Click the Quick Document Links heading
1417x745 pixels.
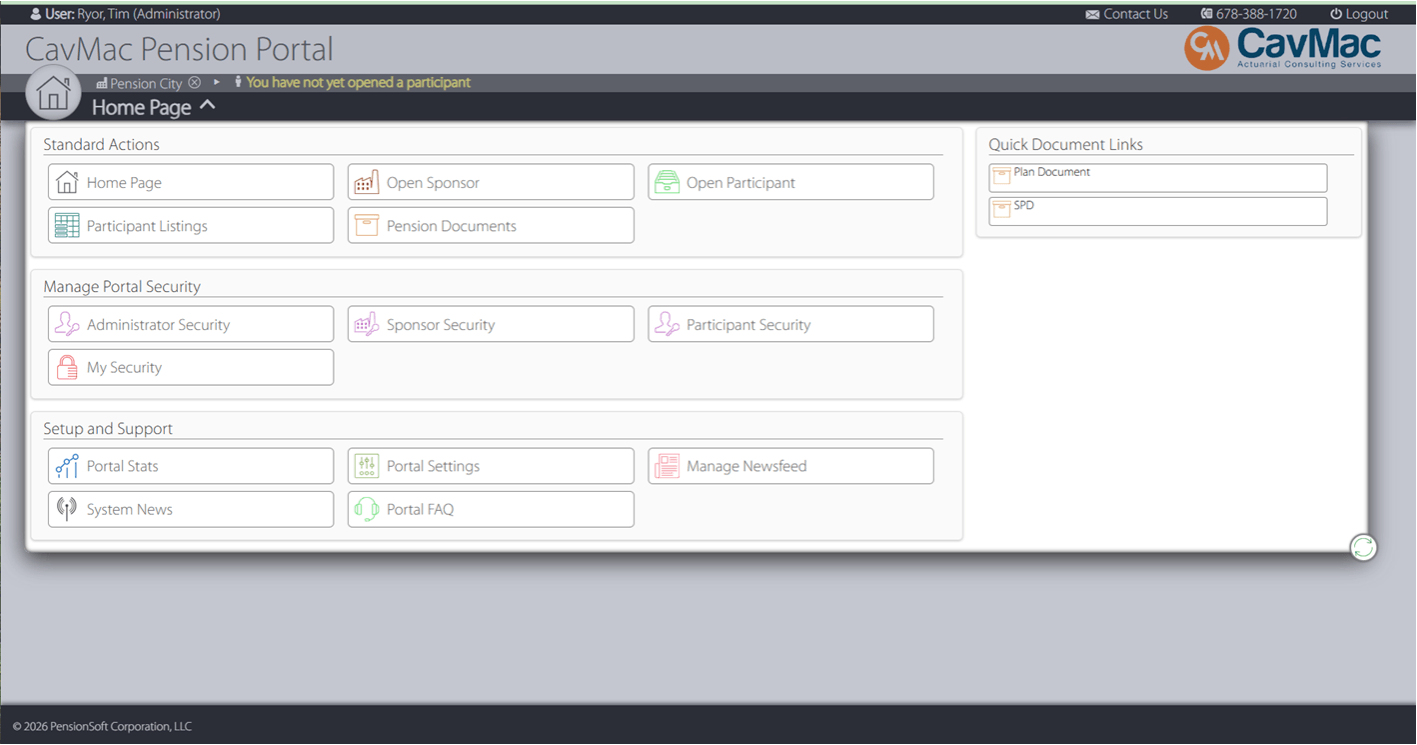pyautogui.click(x=1065, y=144)
